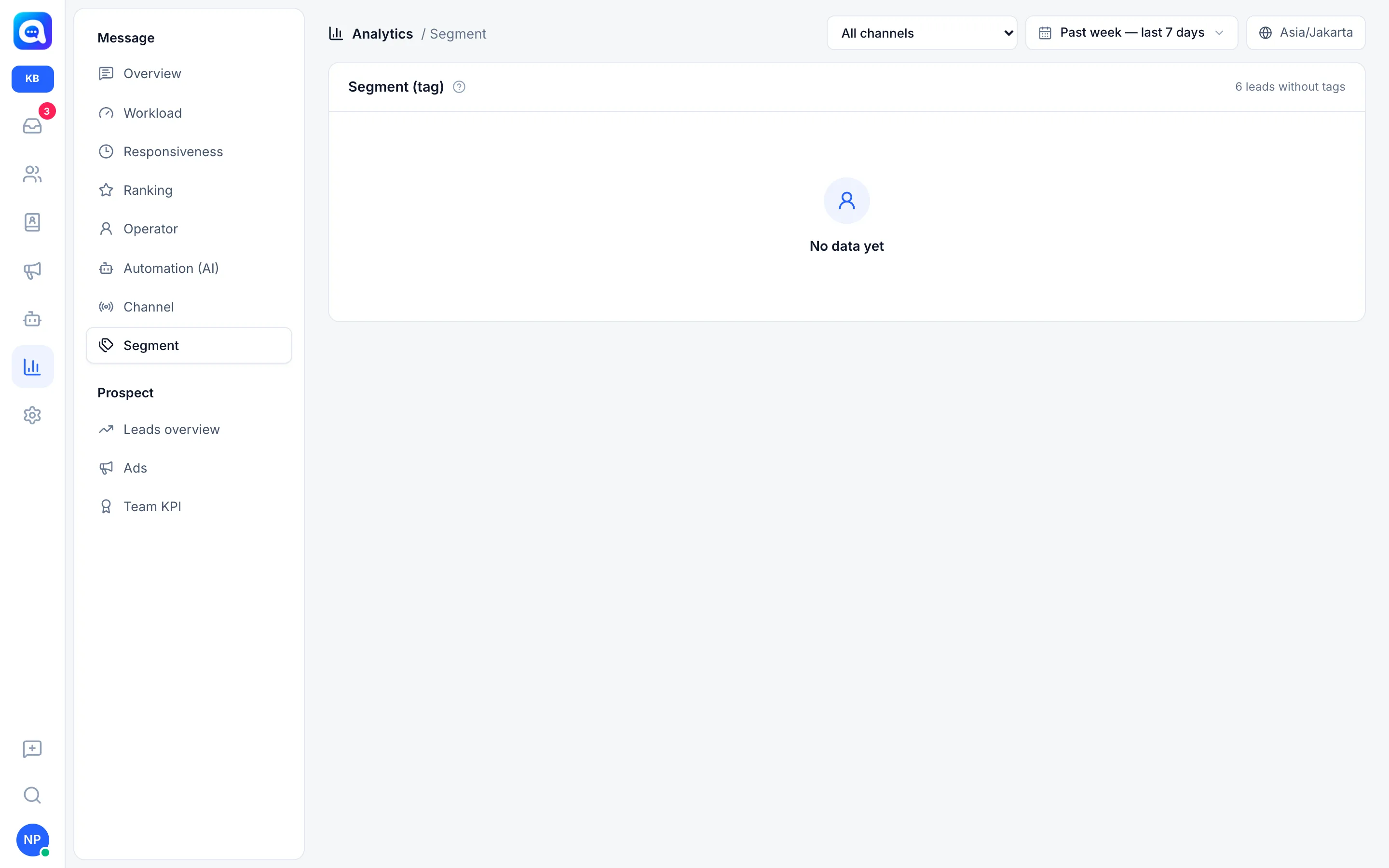Click the new message plus icon

pos(32,748)
